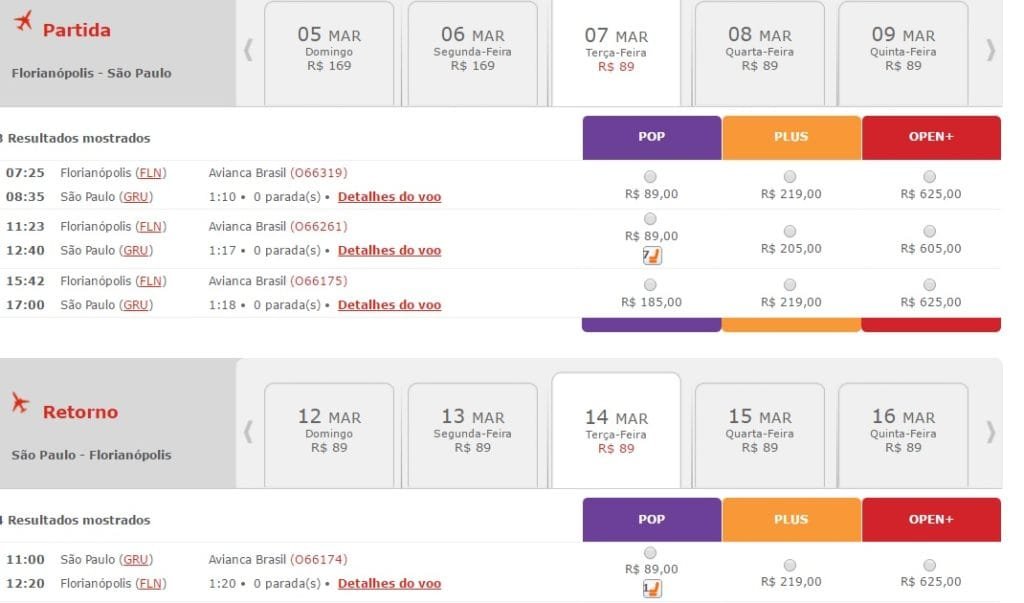Switch departure to 08 MAR Quarta-Feira tab
Viewport: 1024px width, 603px height.
pos(760,52)
